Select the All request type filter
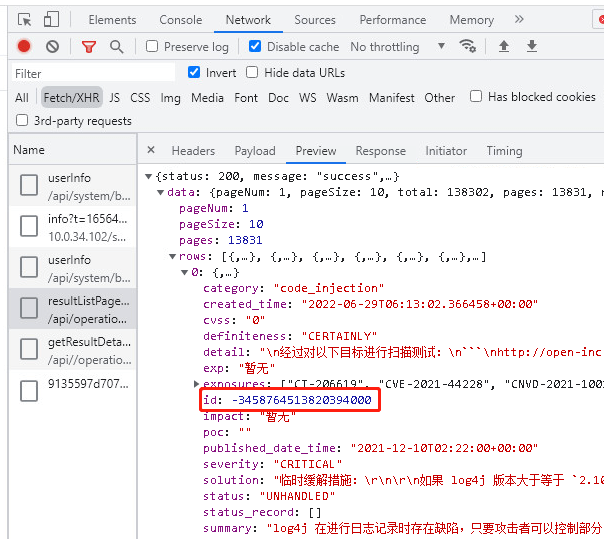Viewport: 604px width, 539px height. pos(22,97)
